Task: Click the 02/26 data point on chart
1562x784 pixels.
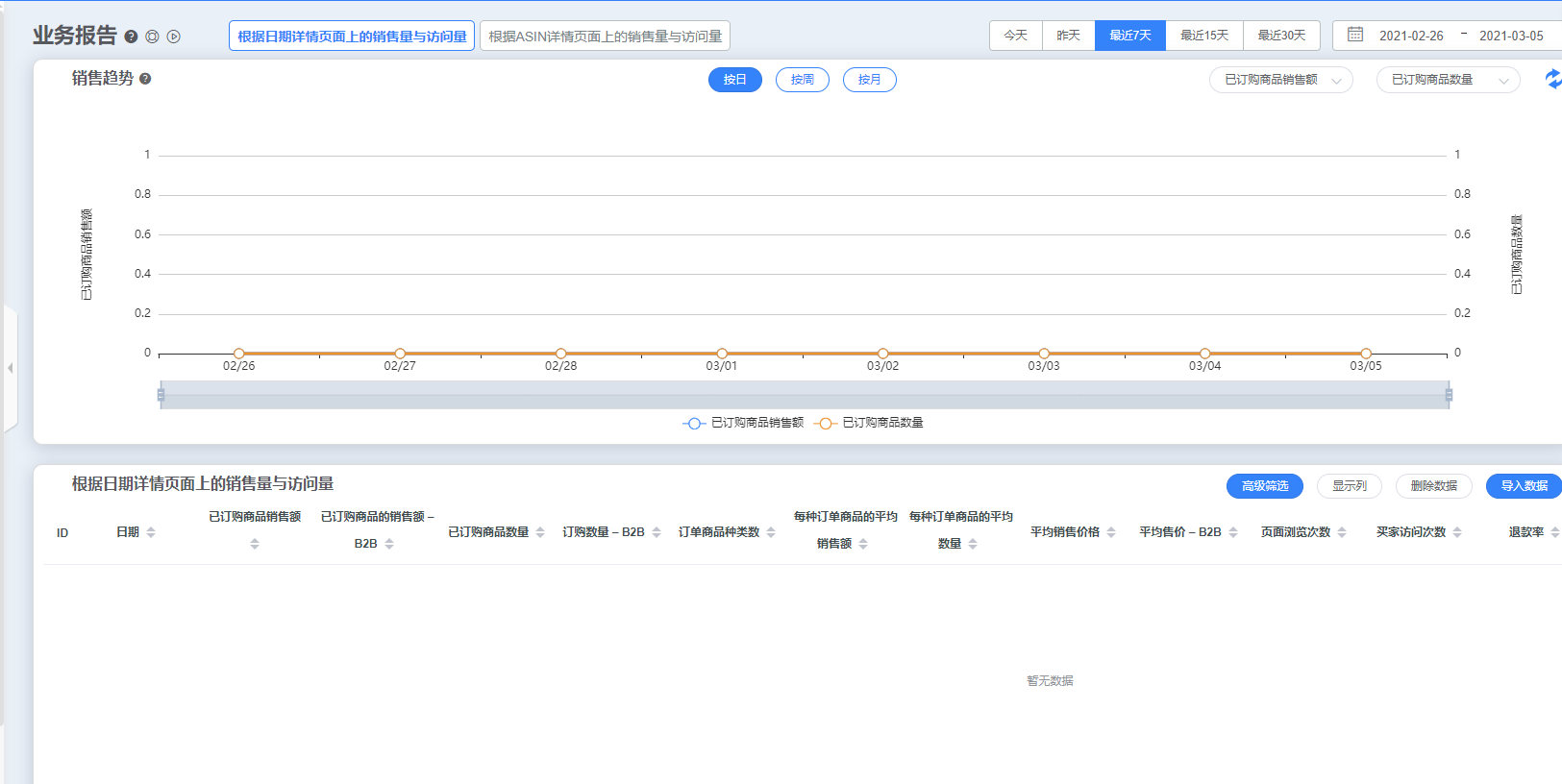Action: click(x=239, y=354)
